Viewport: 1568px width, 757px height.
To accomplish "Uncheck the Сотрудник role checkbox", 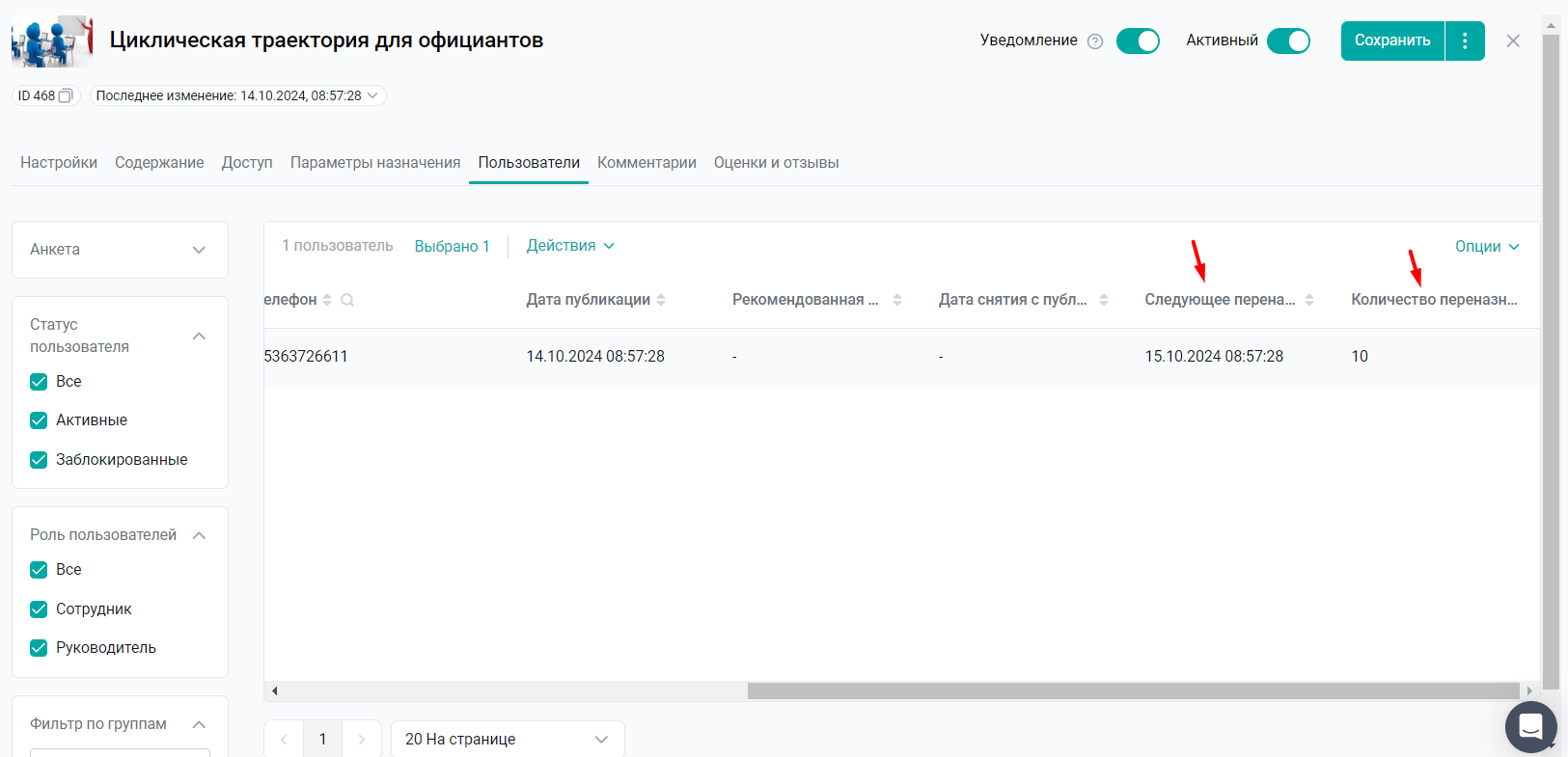I will pos(39,609).
